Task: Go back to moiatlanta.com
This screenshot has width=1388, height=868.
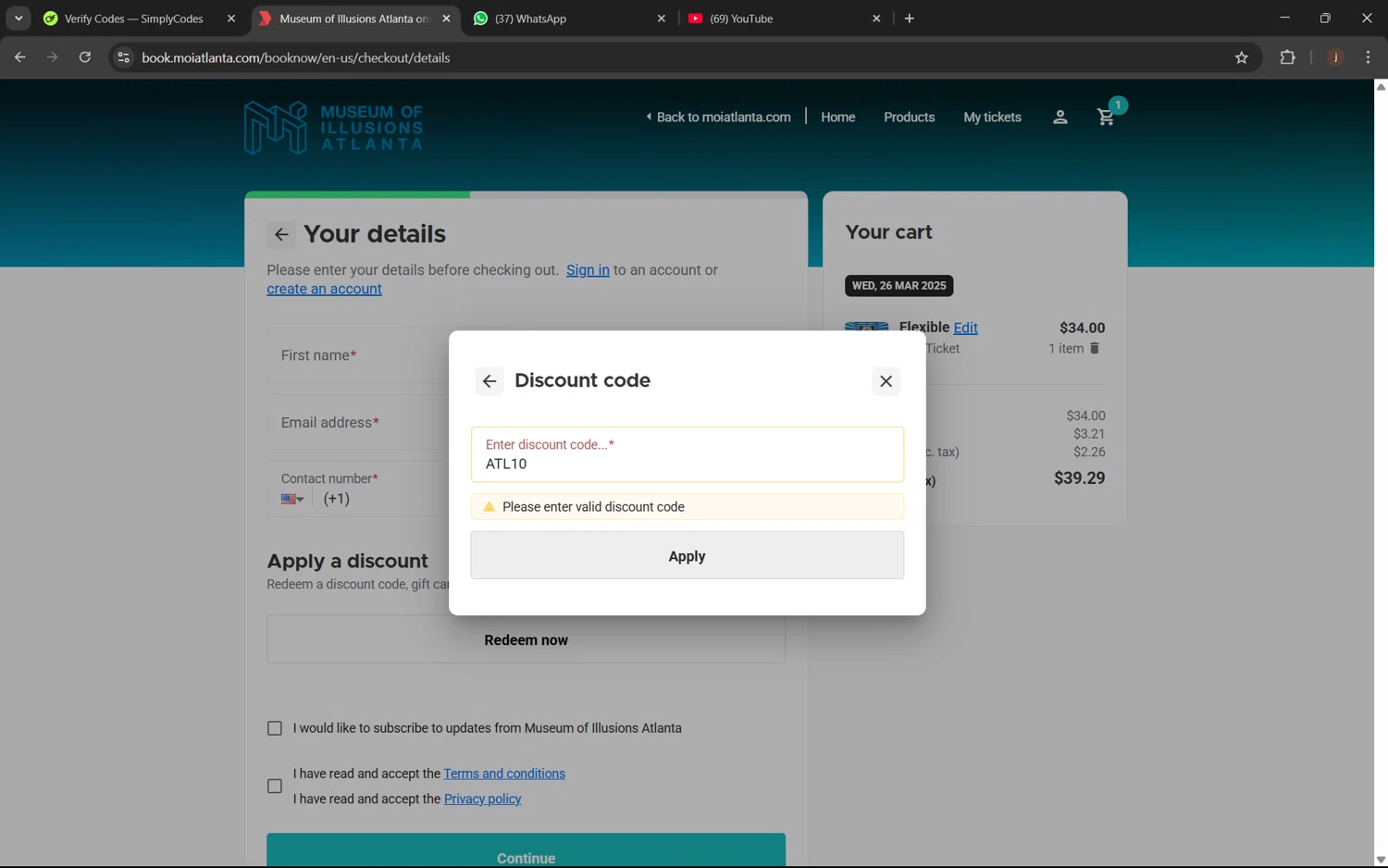Action: tap(718, 118)
